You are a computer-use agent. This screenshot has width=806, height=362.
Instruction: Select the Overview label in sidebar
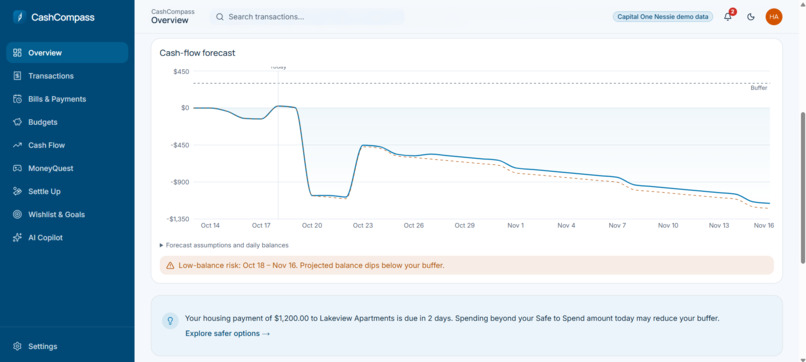pos(45,52)
